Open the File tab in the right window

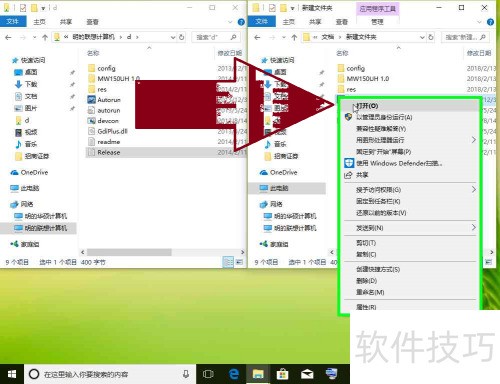tap(262, 22)
